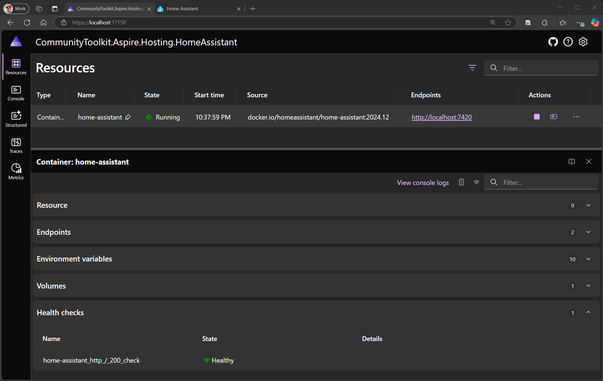Toggle show/hide masked values eye icon
This screenshot has height=381, width=603.
pyautogui.click(x=476, y=182)
